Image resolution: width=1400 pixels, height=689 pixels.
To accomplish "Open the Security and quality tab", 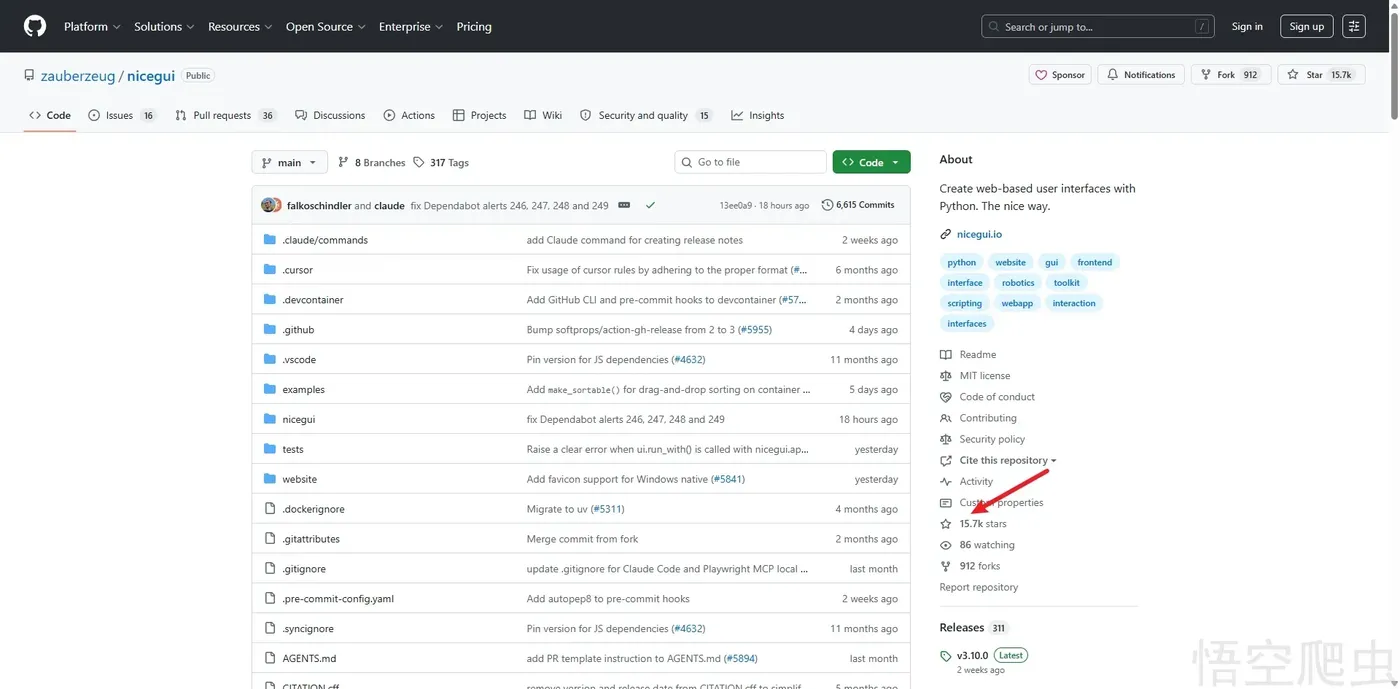I will [x=646, y=116].
